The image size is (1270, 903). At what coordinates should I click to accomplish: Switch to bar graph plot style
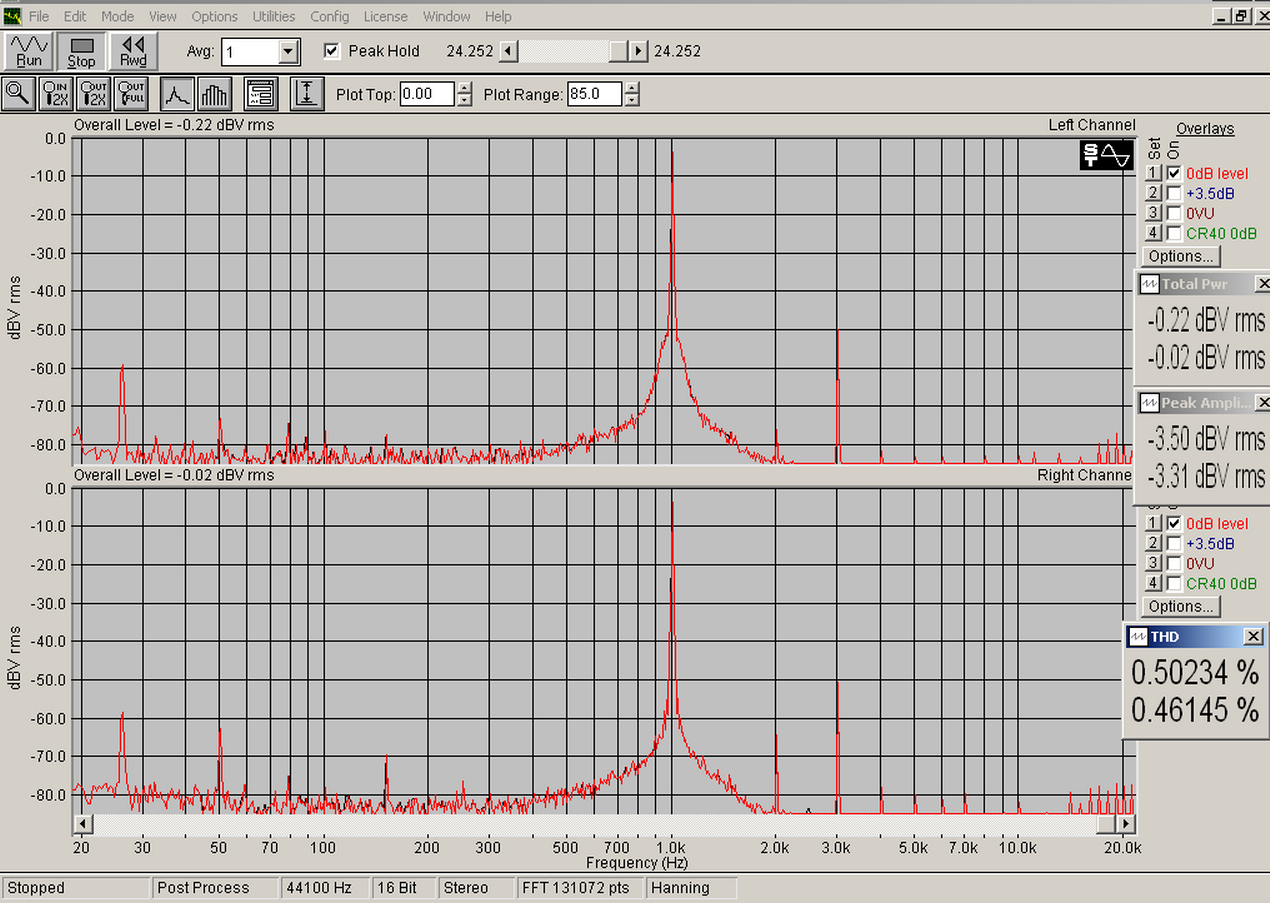(214, 93)
